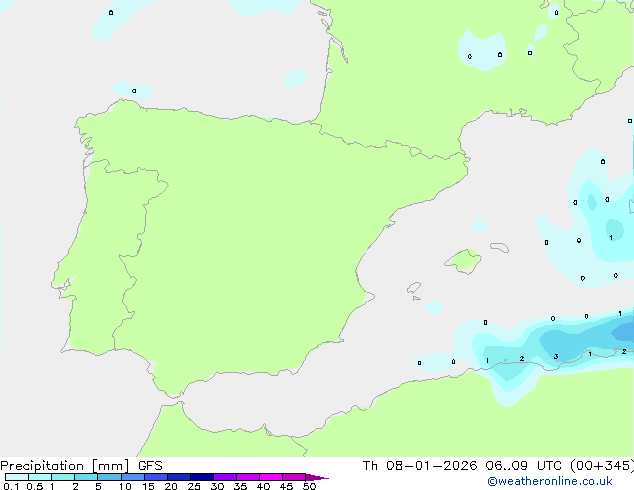This screenshot has height=490, width=634.
Task: Click the 'Th 08-01-2026 06..09 UTC (00+345)' timestamp
Action: tap(498, 466)
